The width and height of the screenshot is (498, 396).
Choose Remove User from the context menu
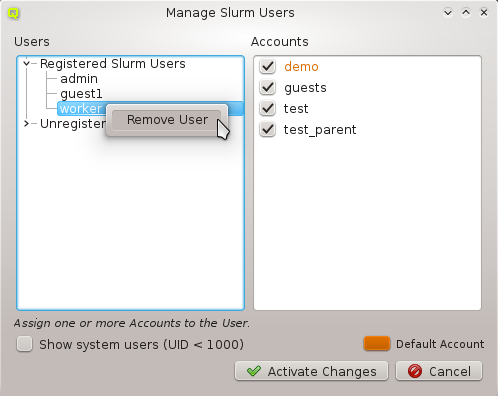click(167, 120)
